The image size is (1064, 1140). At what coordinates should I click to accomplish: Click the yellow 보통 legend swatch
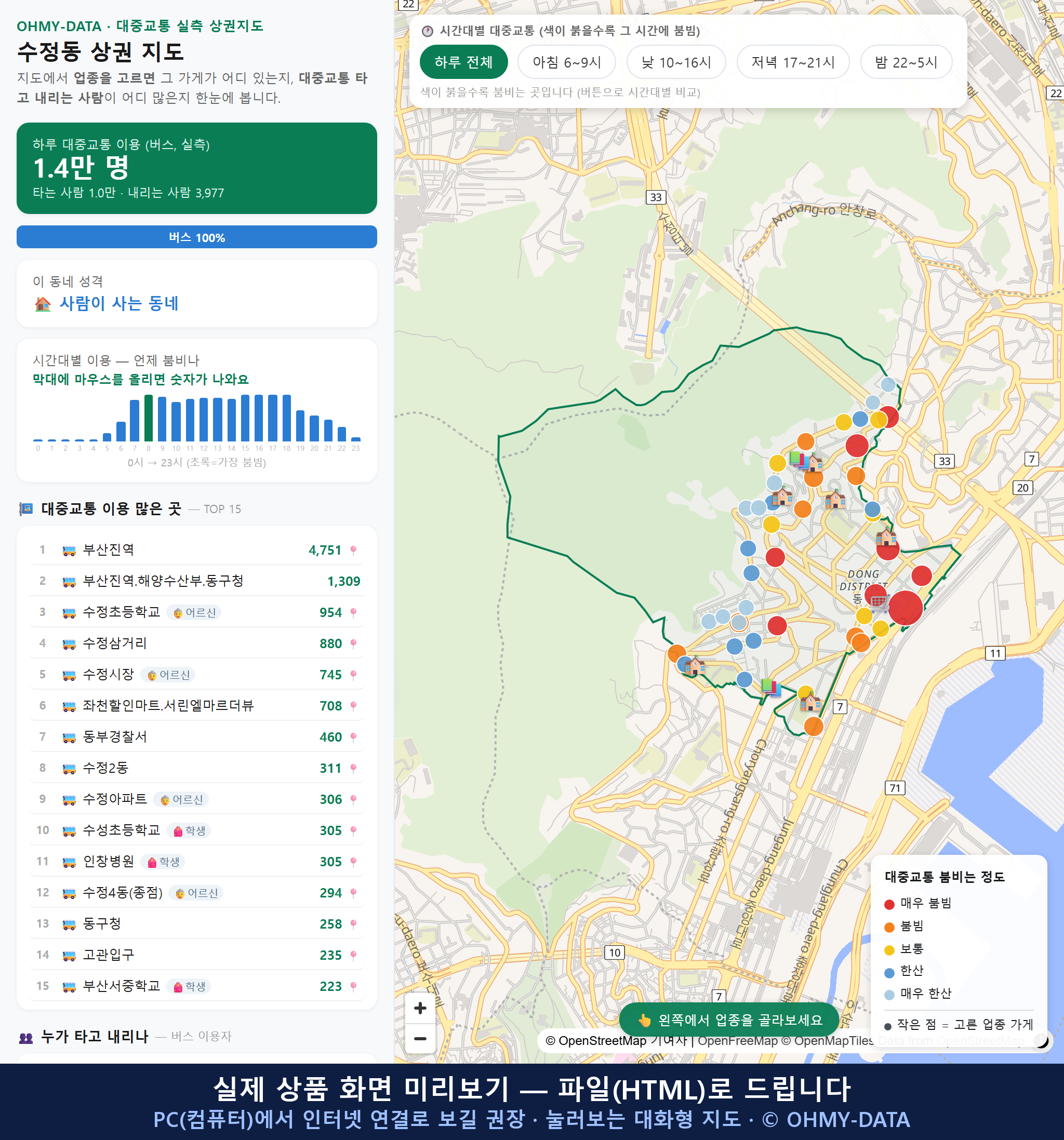click(x=889, y=950)
